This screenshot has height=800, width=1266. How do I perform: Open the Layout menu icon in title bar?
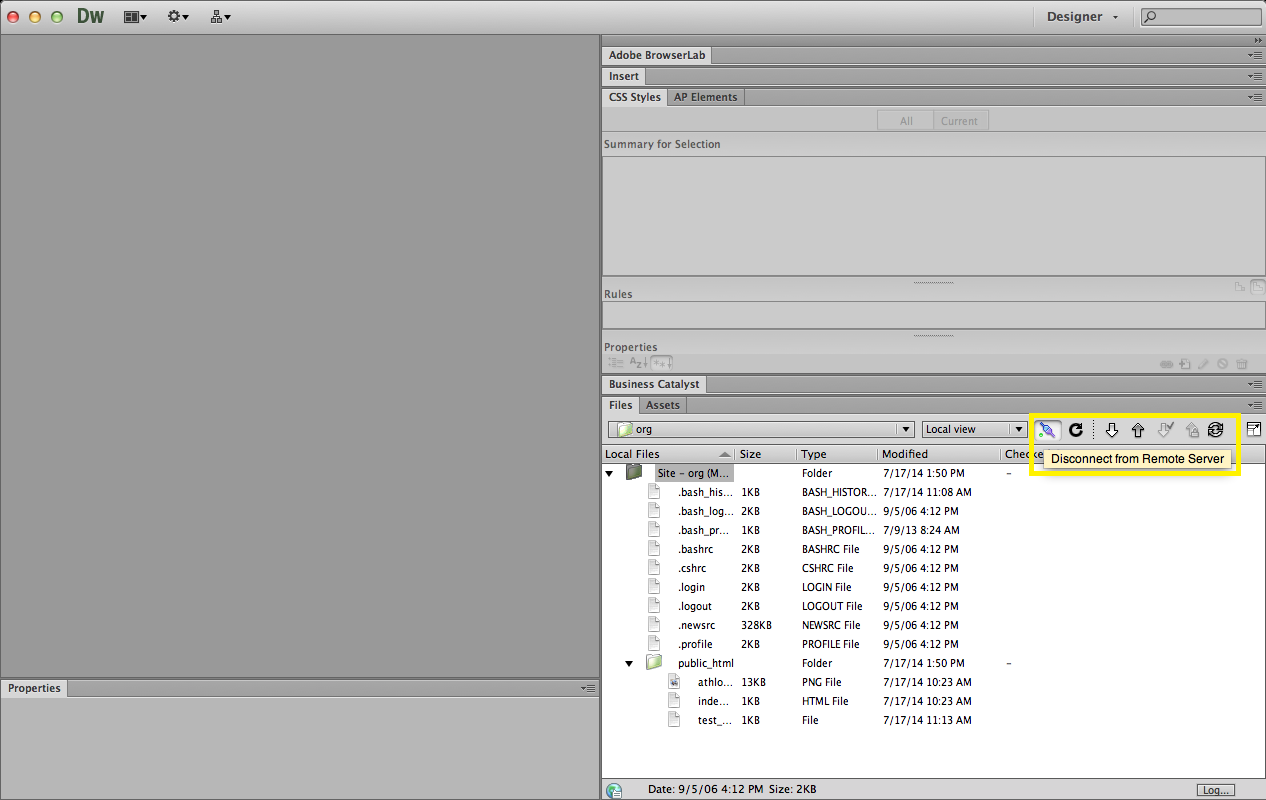point(134,17)
